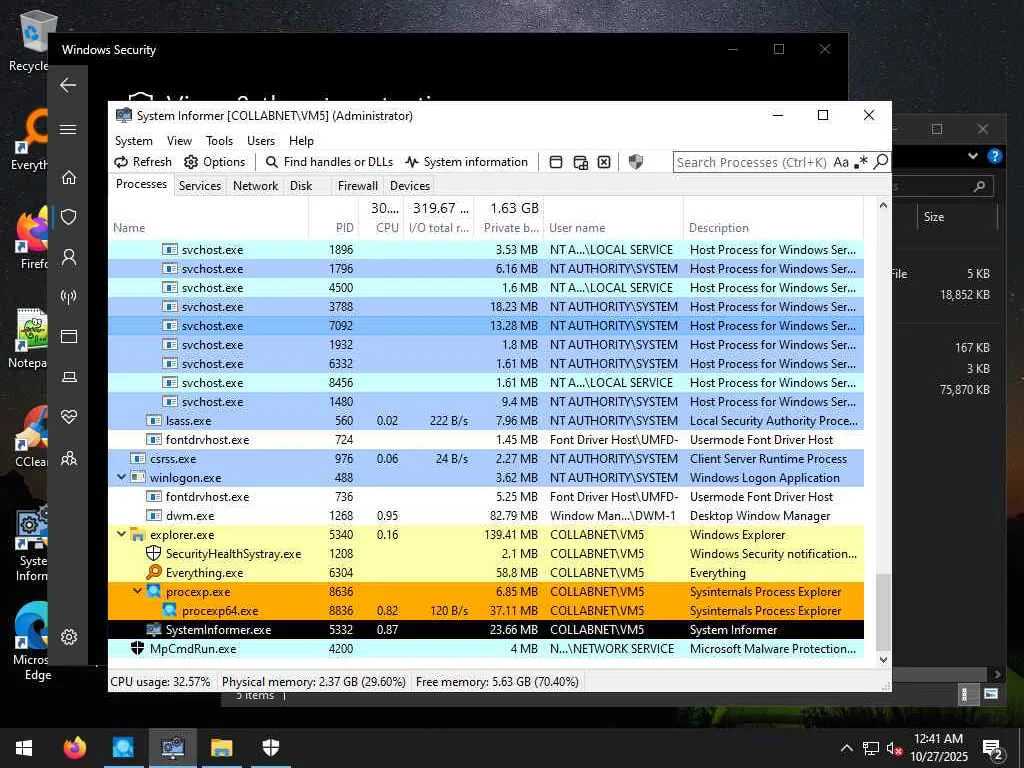Go to Home in Windows Security sidebar

tap(69, 177)
